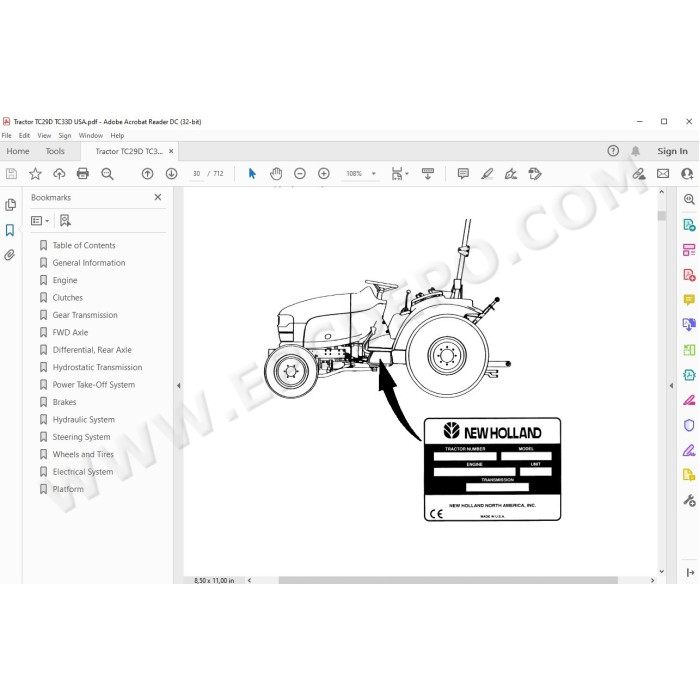Click the Save file icon
This screenshot has height=700, width=700.
[x=11, y=174]
